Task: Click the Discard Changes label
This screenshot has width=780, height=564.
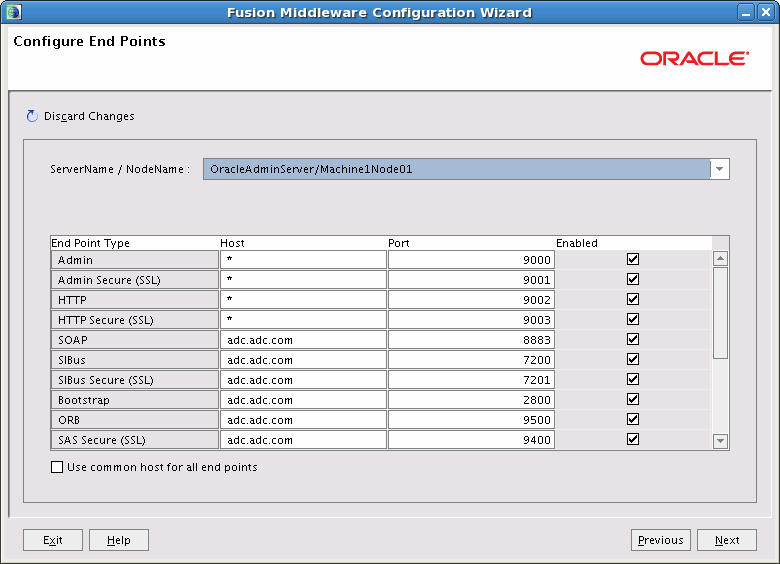Action: pos(89,116)
